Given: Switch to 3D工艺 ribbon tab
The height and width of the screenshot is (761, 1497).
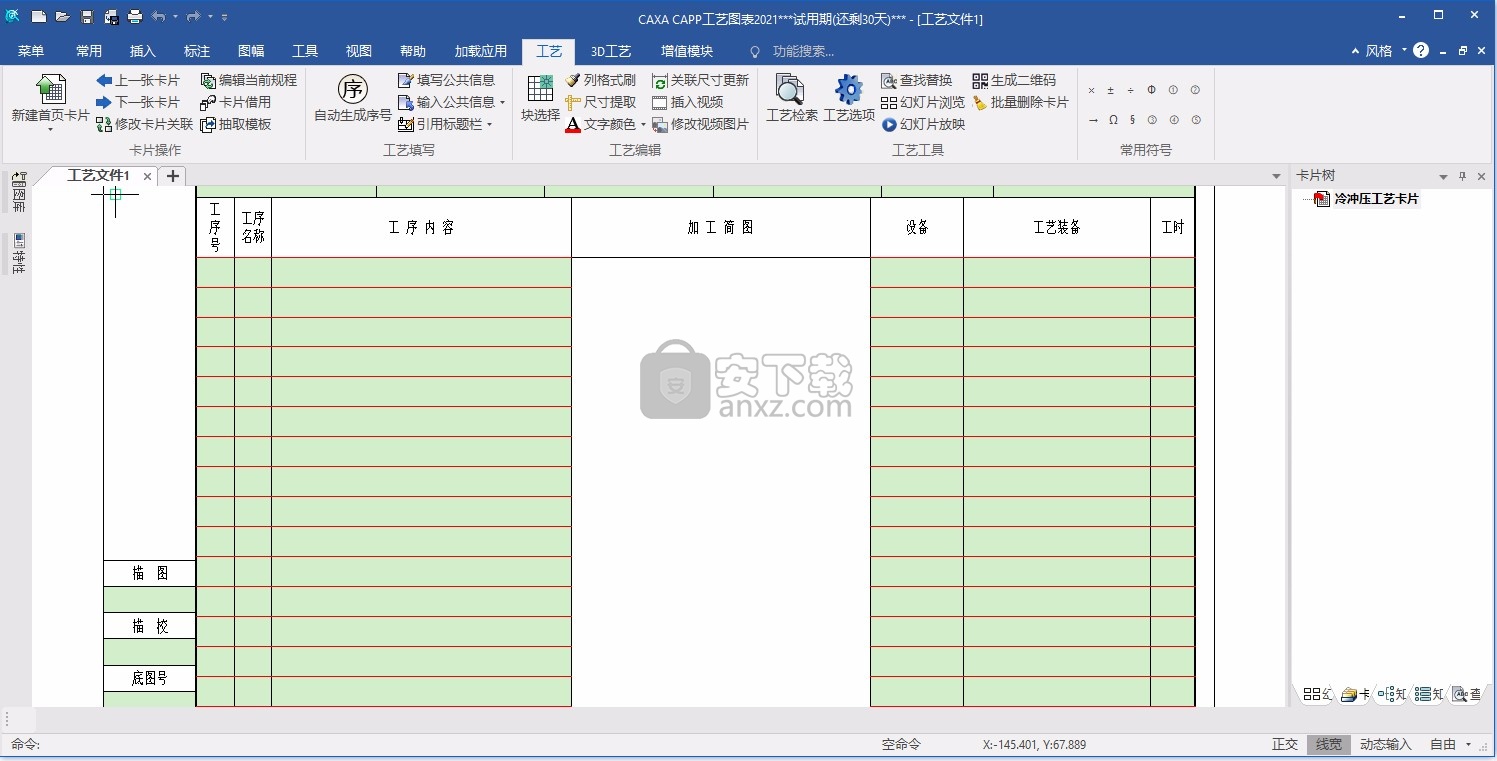Looking at the screenshot, I should coord(611,51).
